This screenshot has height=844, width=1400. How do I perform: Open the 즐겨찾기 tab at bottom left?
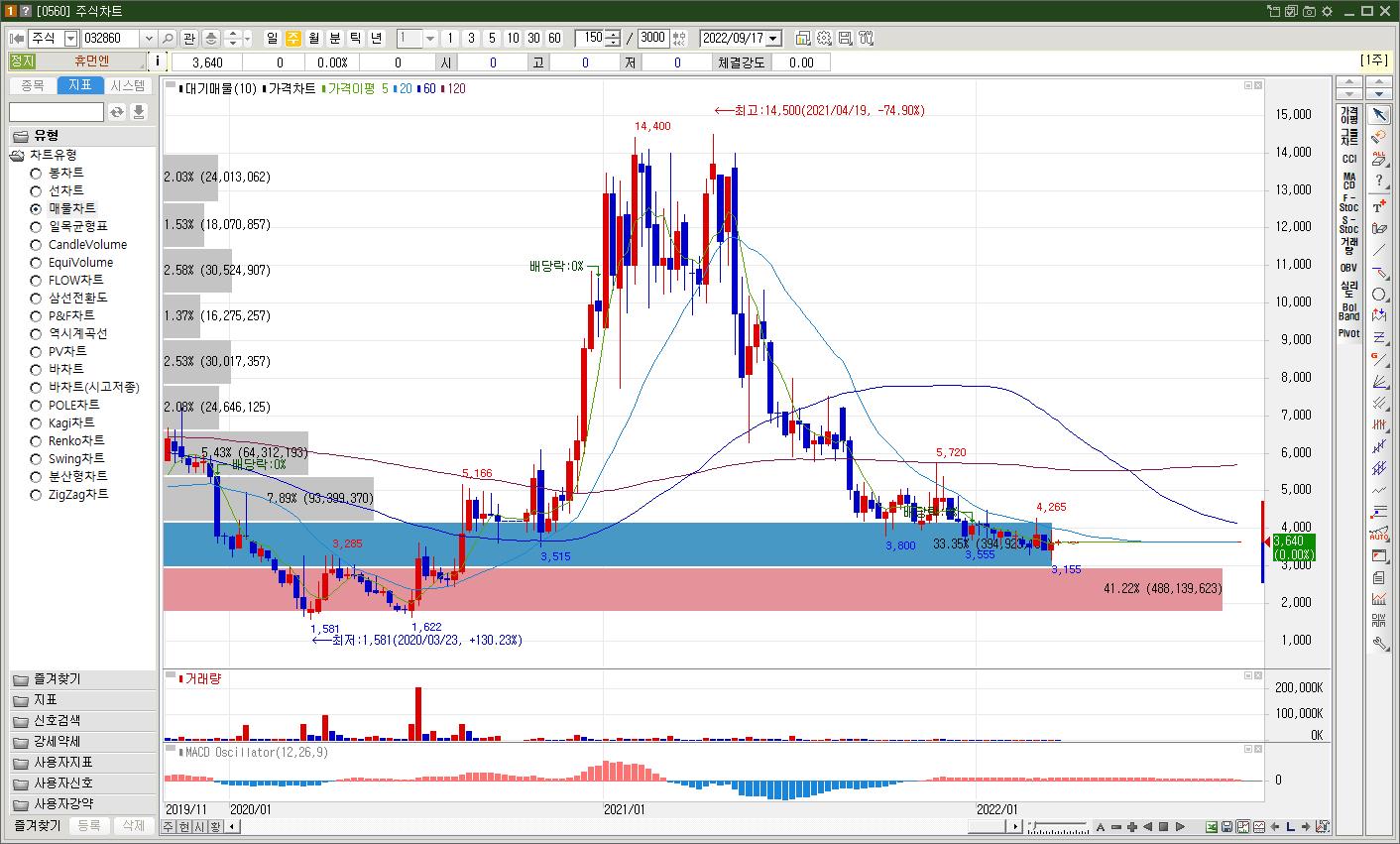pyautogui.click(x=37, y=825)
